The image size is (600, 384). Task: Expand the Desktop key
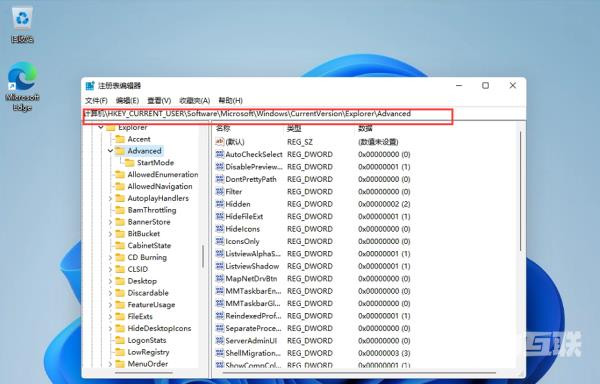(x=110, y=281)
